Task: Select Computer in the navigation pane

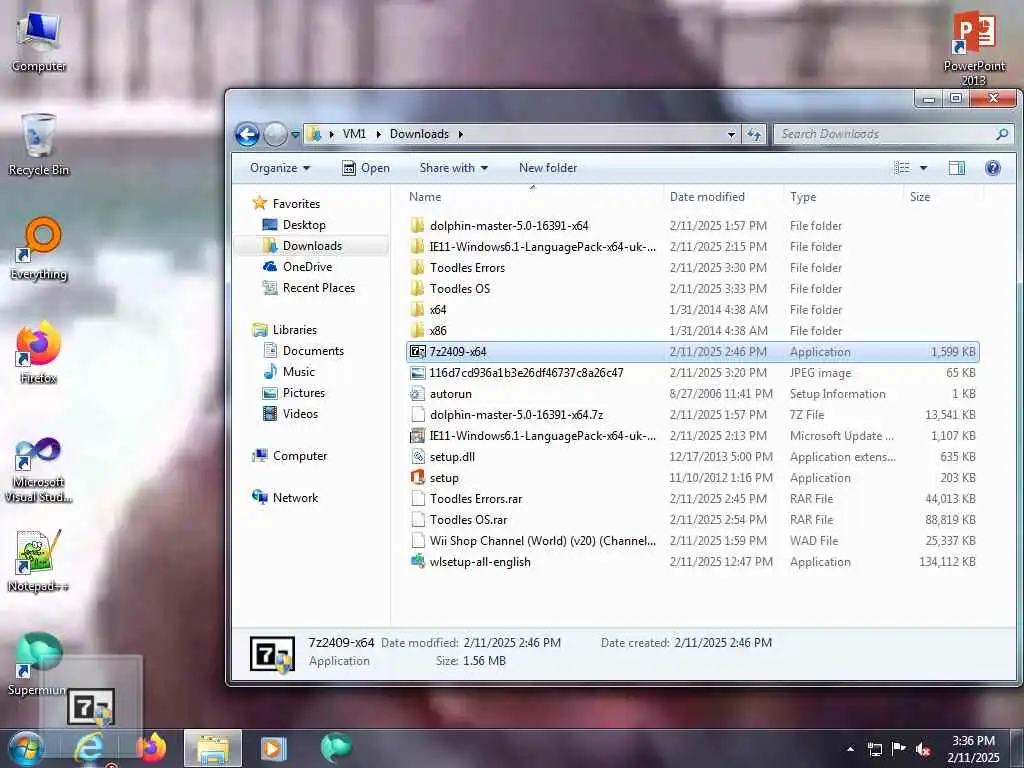Action: tap(290, 456)
